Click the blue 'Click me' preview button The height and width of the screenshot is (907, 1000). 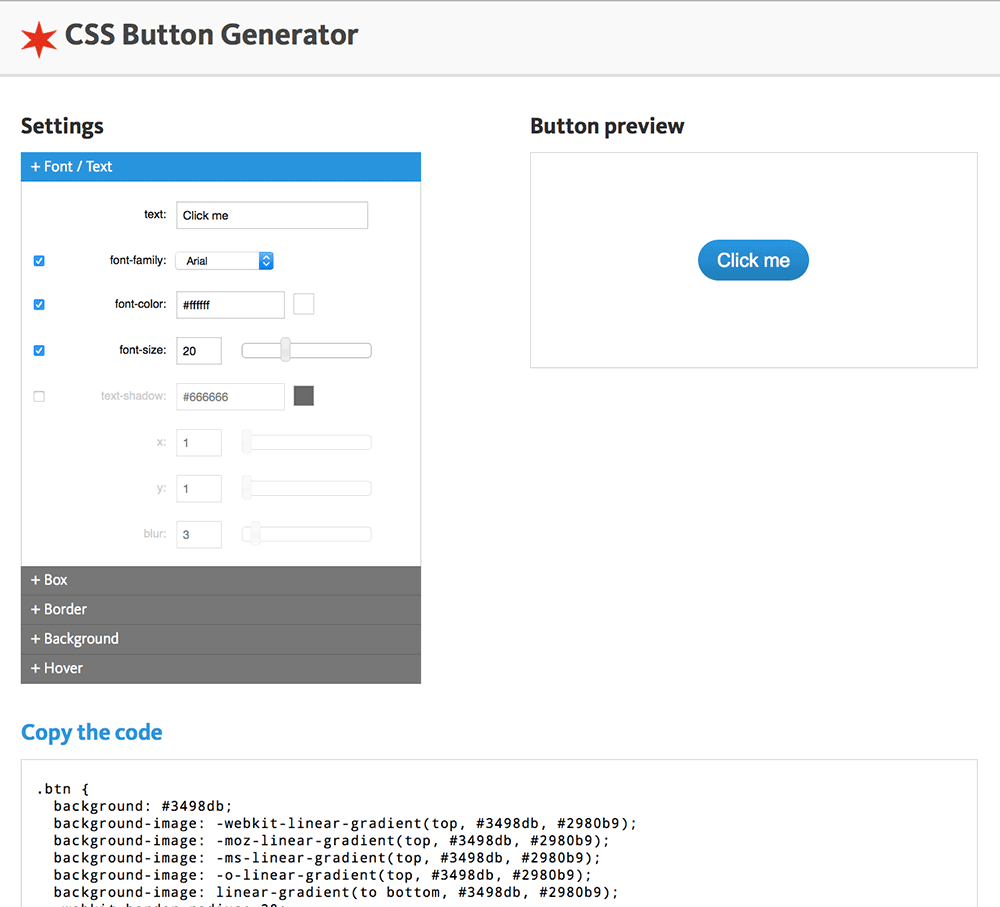(753, 260)
